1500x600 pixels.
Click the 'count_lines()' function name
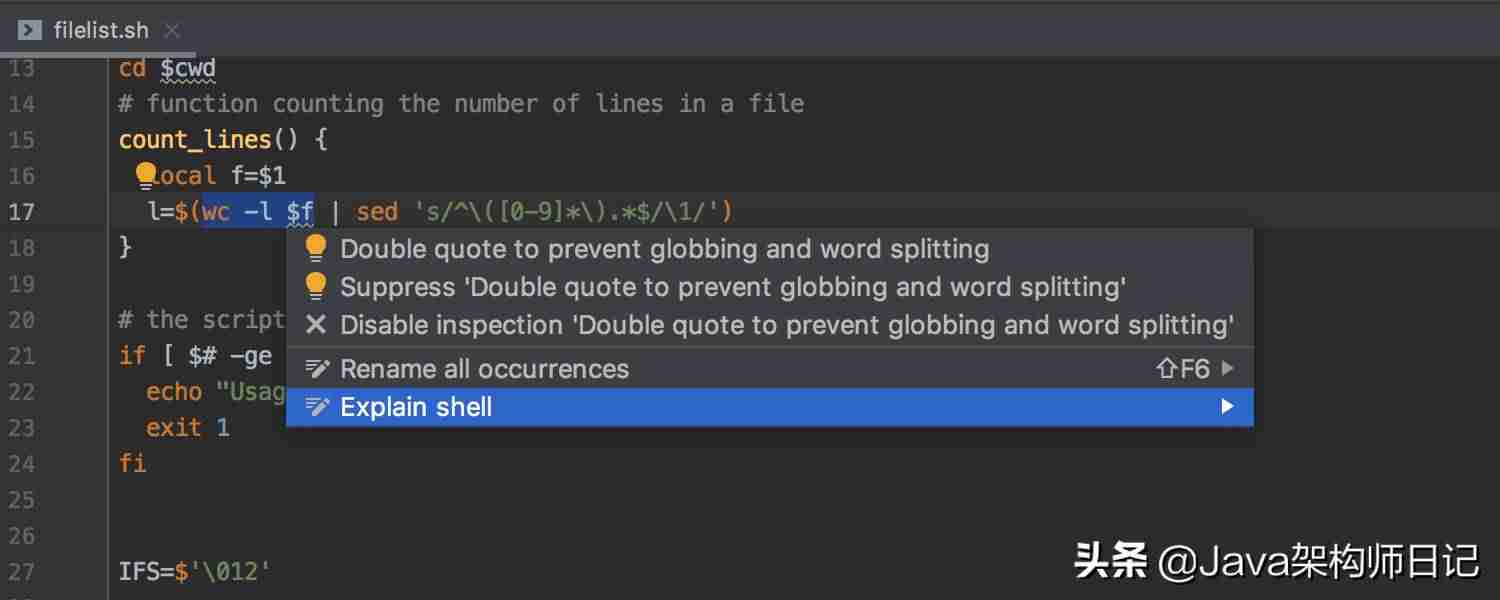[x=209, y=140]
